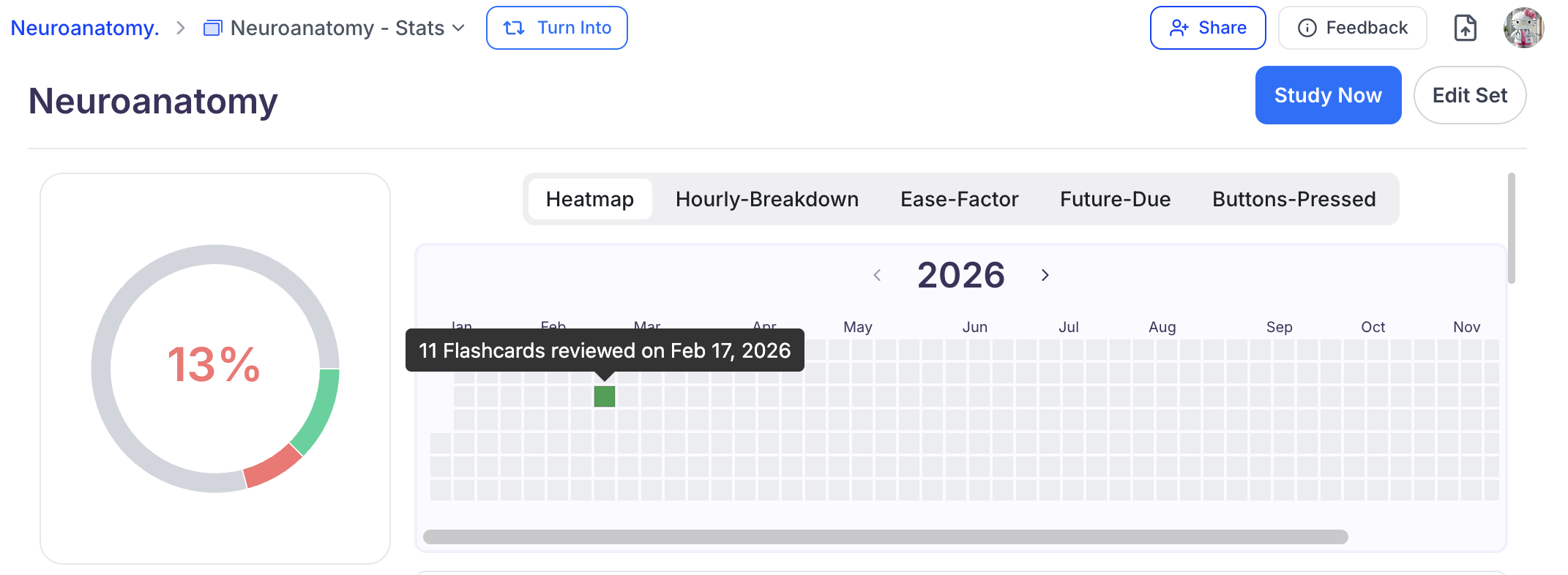This screenshot has height=575, width=1568.
Task: Select the year 2026 heading
Action: tap(961, 274)
